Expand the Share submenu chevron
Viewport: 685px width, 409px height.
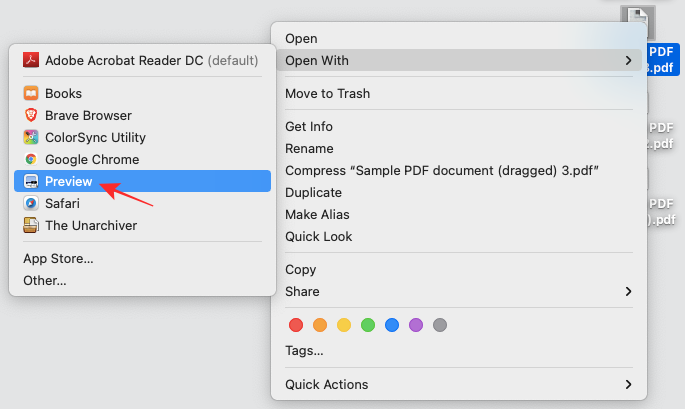coord(628,291)
